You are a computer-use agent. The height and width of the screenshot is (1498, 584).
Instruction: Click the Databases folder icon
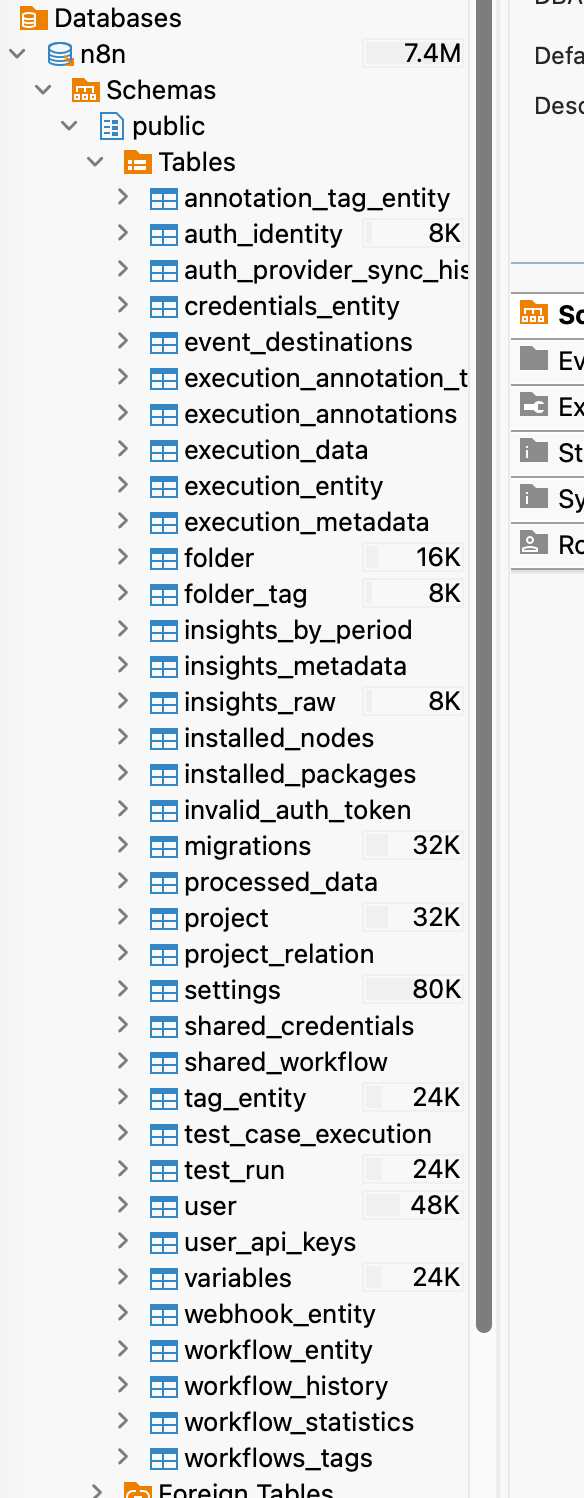point(34,18)
